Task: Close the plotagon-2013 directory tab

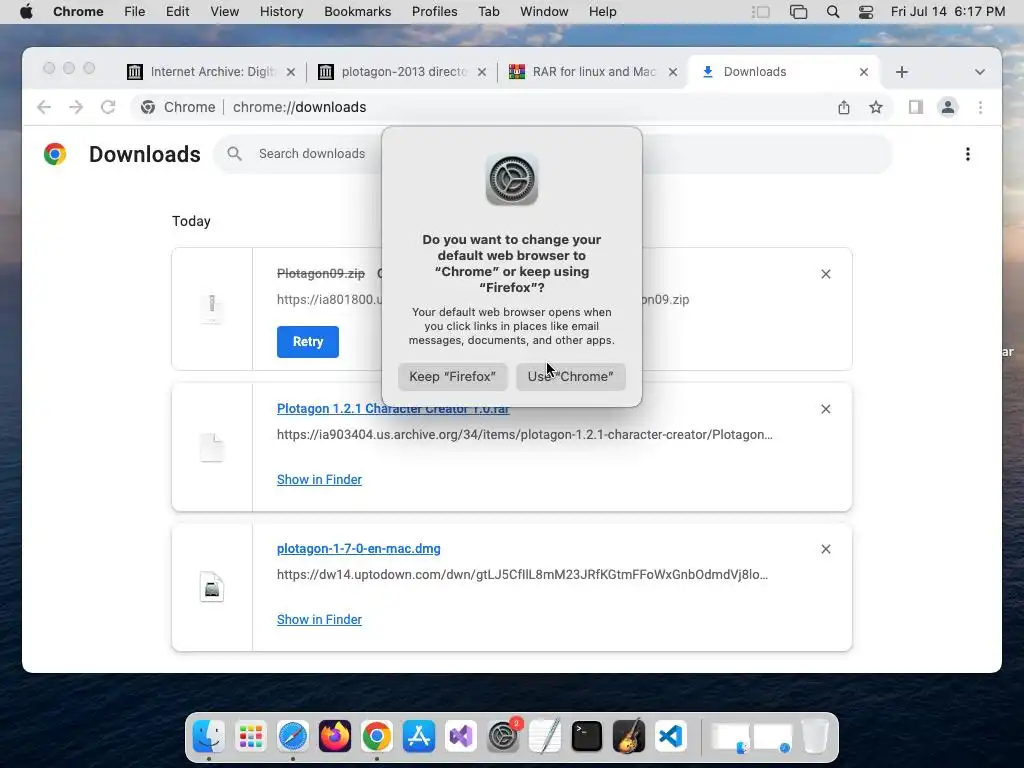Action: pos(482,72)
